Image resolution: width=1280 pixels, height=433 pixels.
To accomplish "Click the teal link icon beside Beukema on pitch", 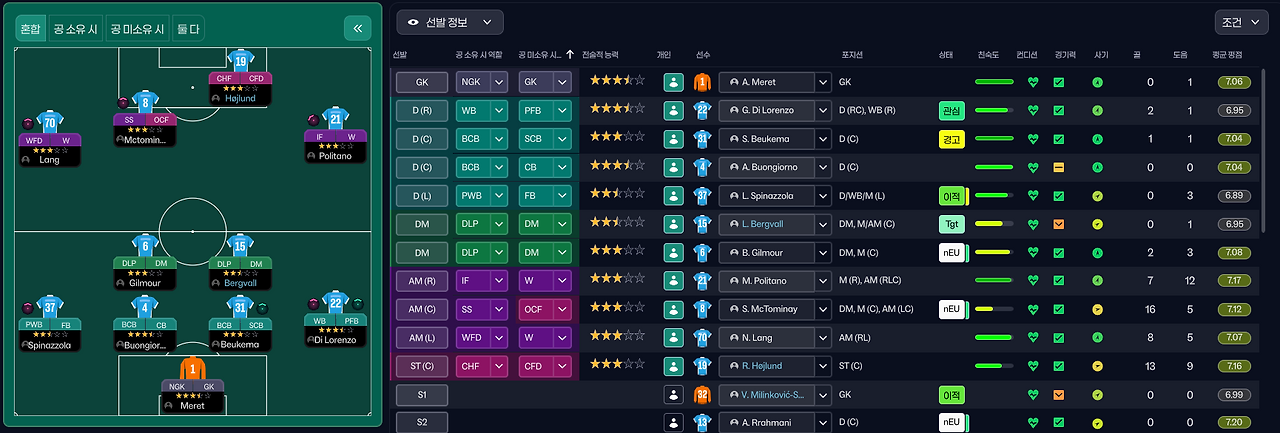I will tap(263, 306).
